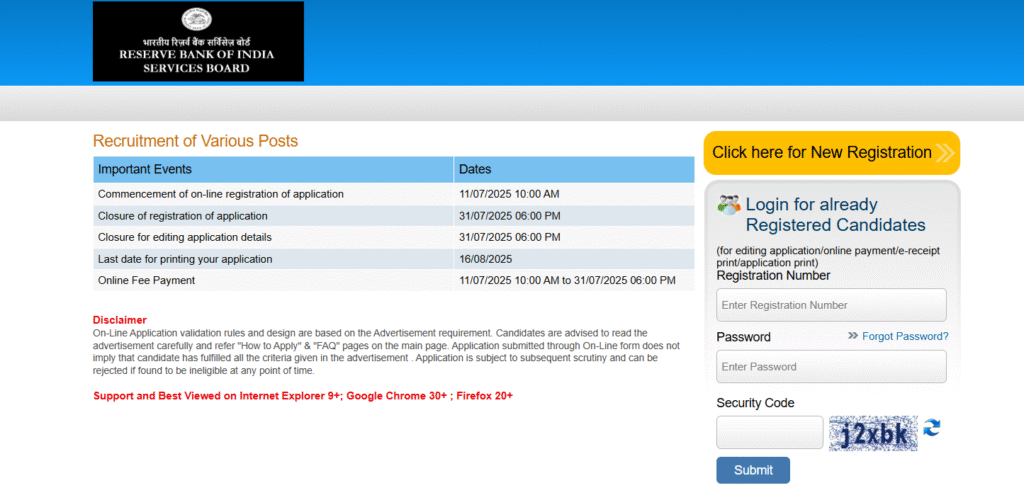Select the '16/08/2025' date cell
Viewport: 1024px width, 500px height.
(485, 259)
